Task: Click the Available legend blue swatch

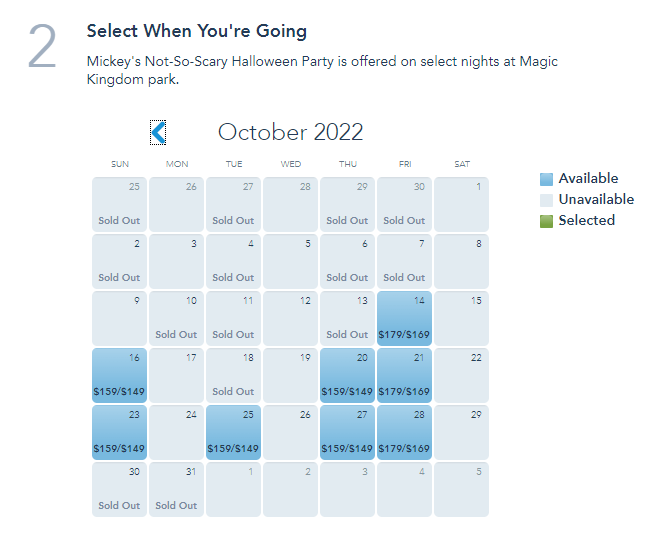Action: pos(546,179)
